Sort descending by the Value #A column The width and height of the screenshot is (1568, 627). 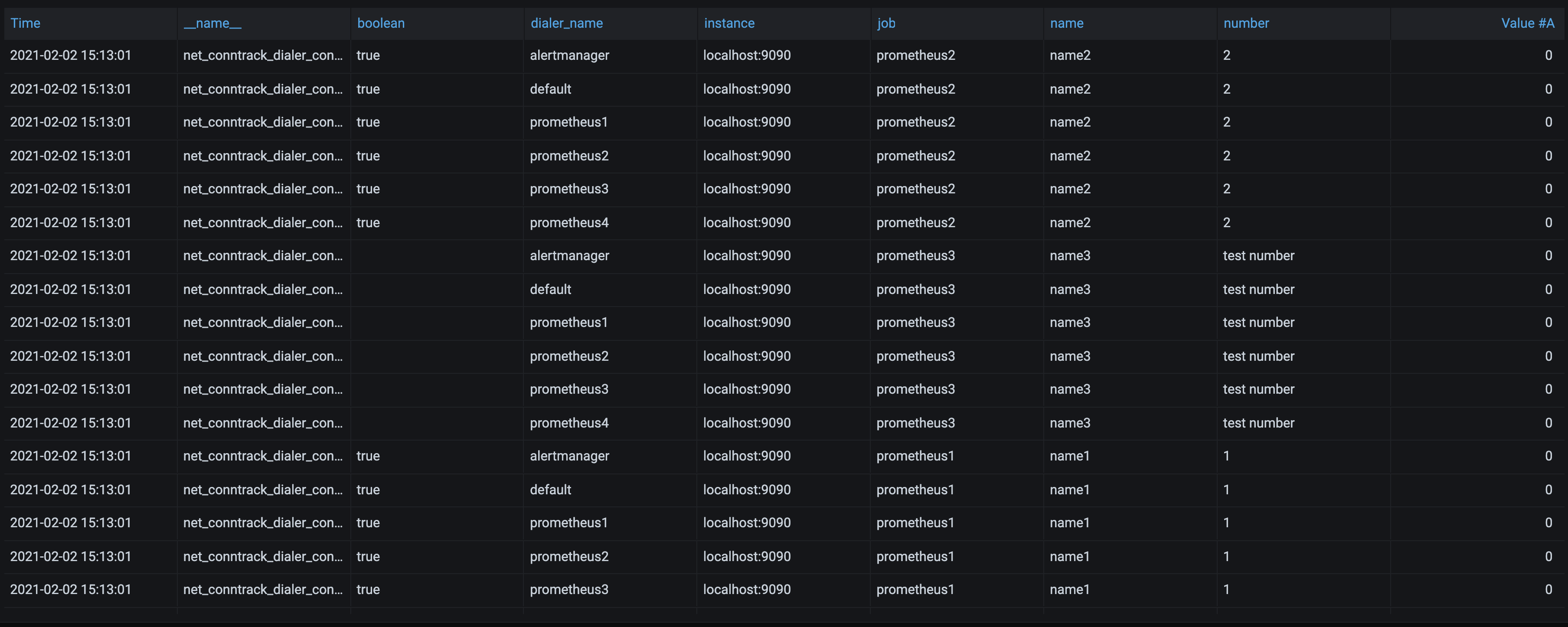1527,23
